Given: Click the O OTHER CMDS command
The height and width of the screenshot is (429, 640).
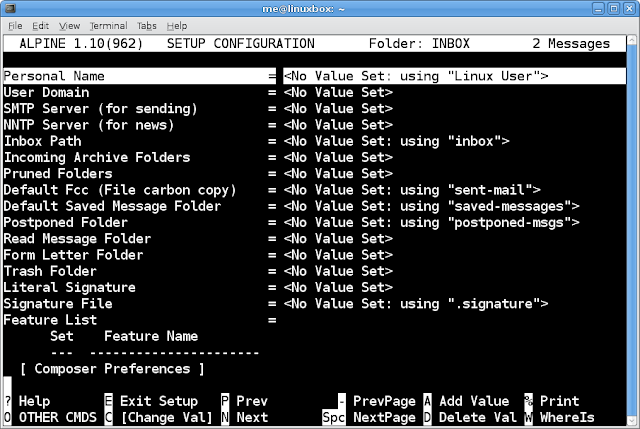Looking at the screenshot, I should coord(51,418).
